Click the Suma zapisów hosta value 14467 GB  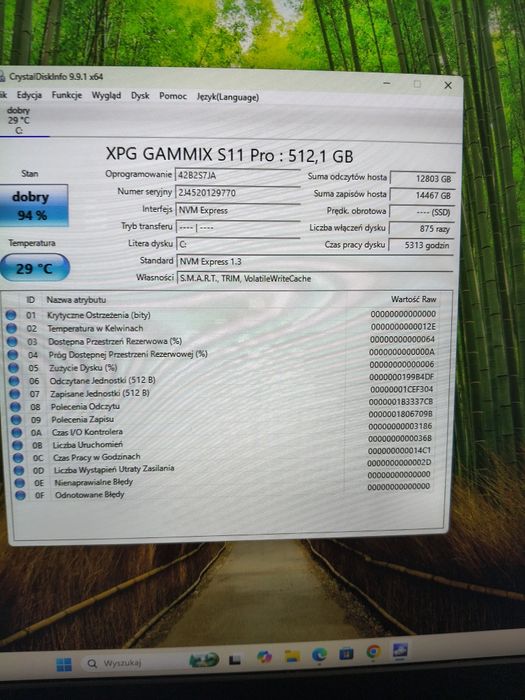tap(422, 196)
